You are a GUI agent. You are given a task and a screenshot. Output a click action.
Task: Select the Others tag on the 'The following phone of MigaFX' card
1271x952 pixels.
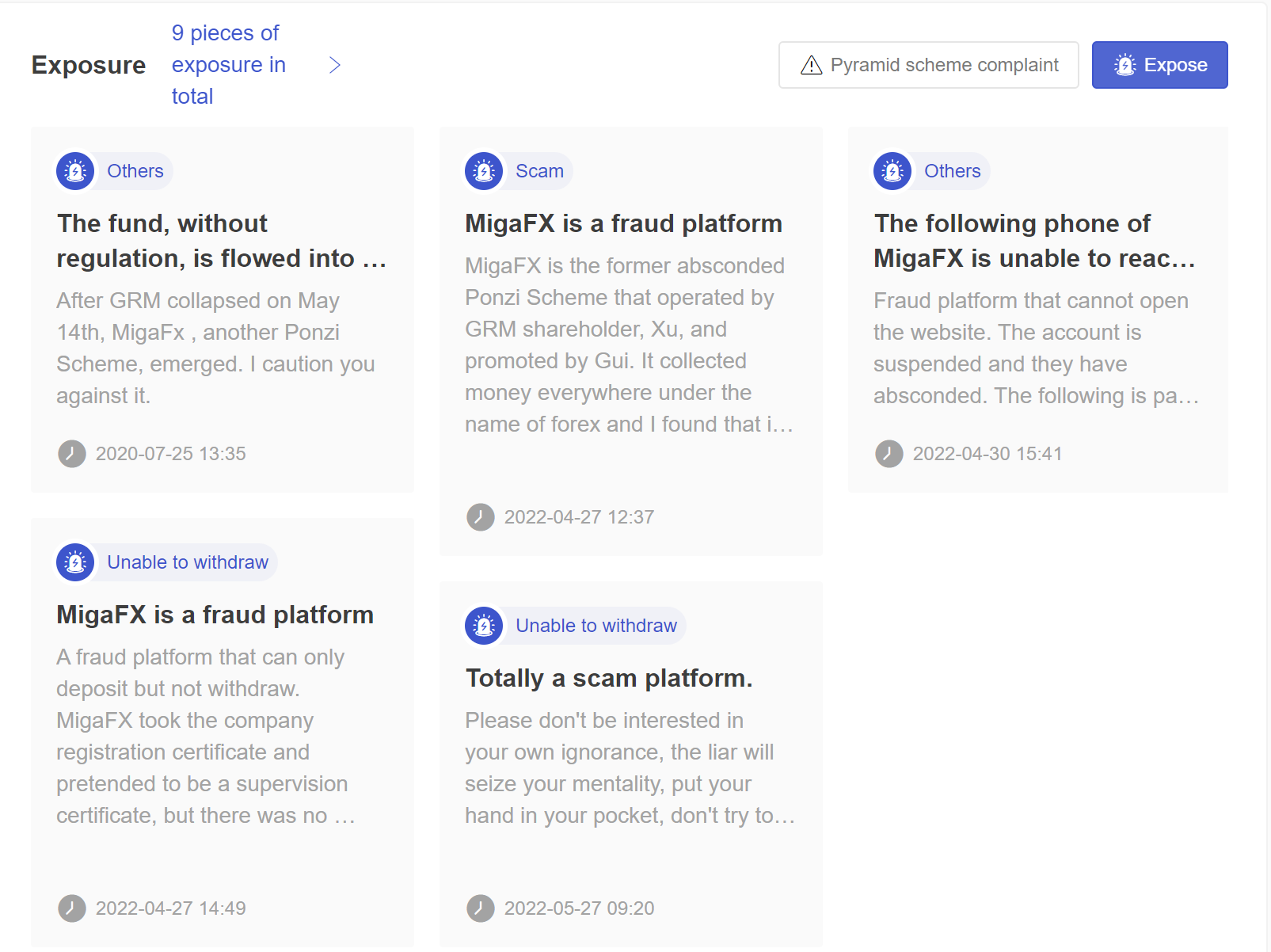[x=953, y=171]
